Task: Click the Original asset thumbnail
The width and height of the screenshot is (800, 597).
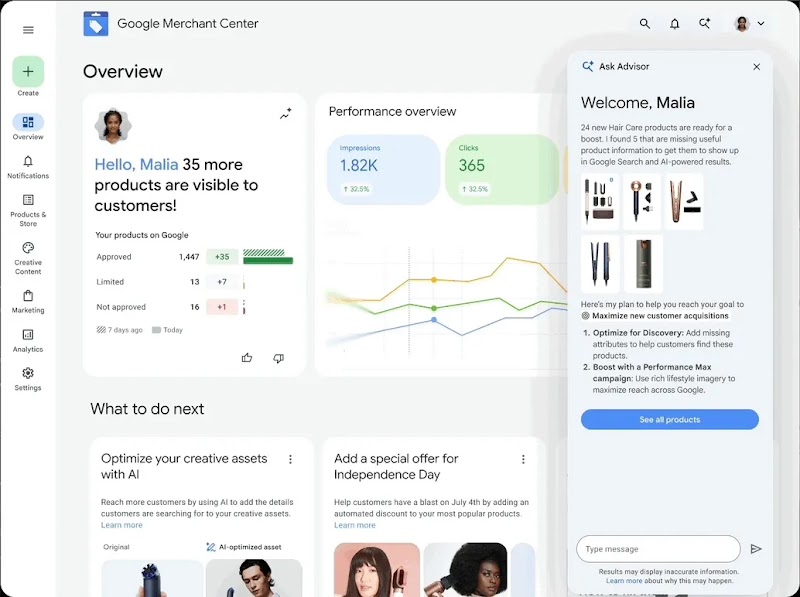Action: (x=152, y=578)
